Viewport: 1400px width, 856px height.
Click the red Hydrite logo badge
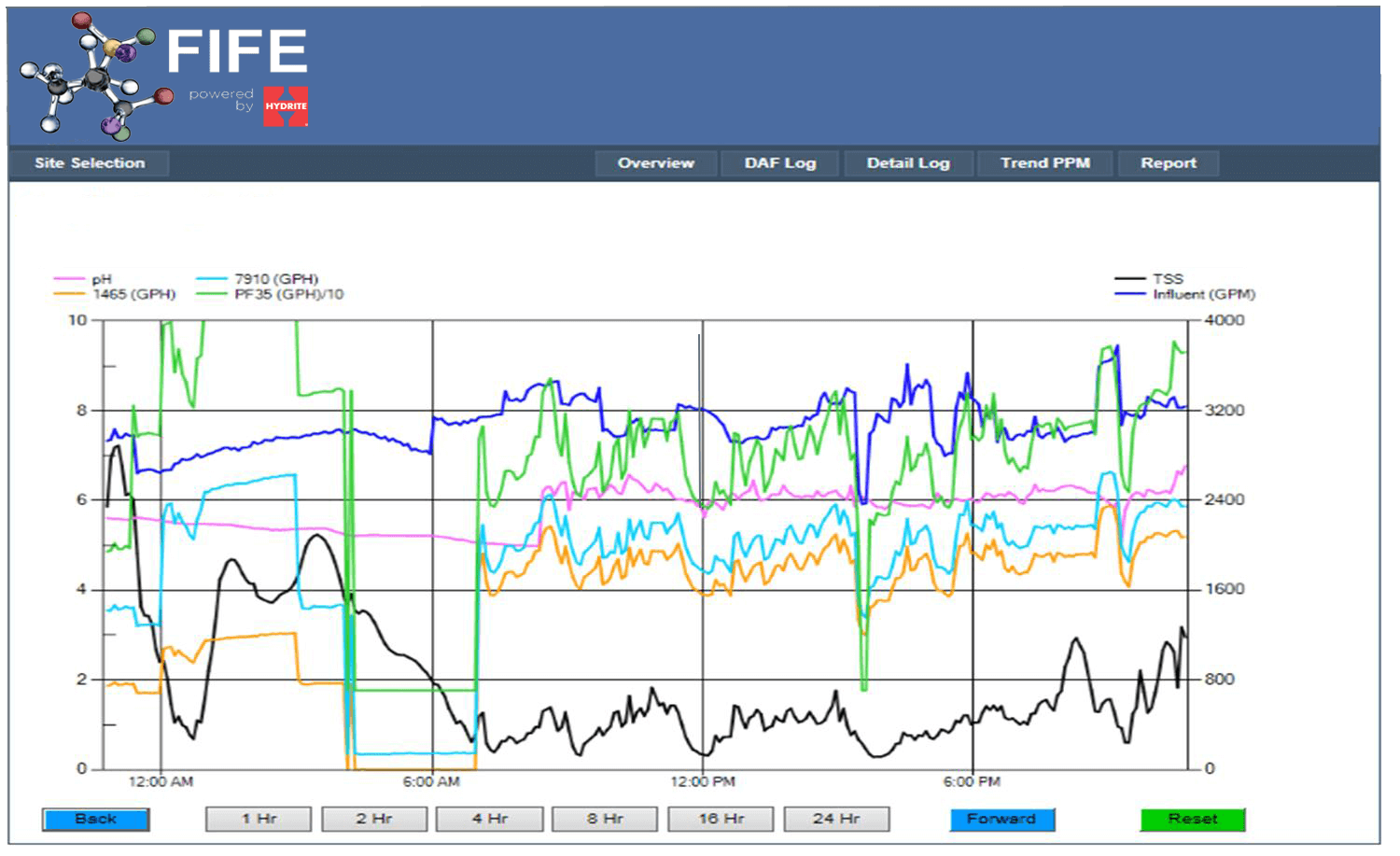[286, 106]
